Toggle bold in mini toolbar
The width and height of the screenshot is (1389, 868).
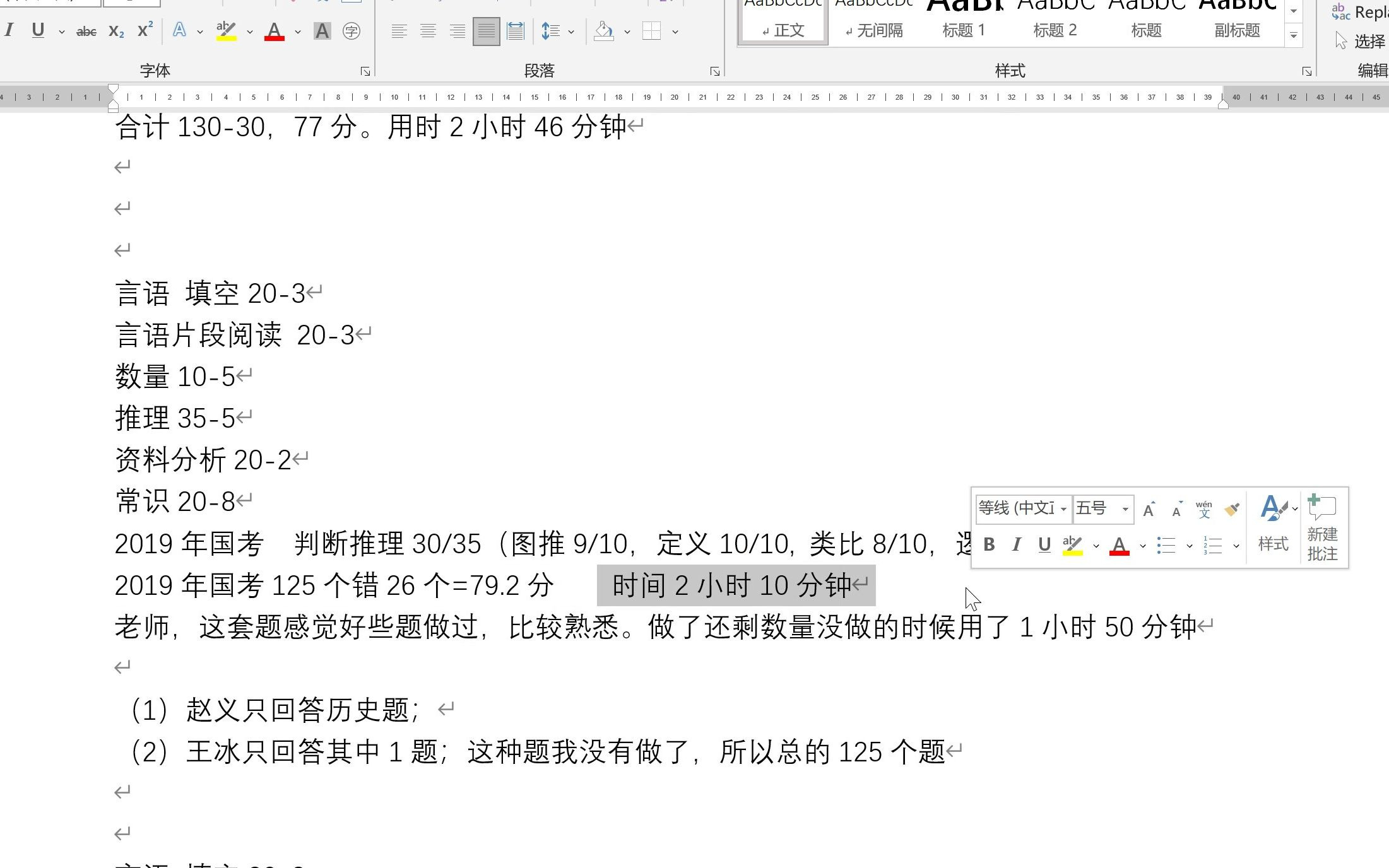pos(989,545)
